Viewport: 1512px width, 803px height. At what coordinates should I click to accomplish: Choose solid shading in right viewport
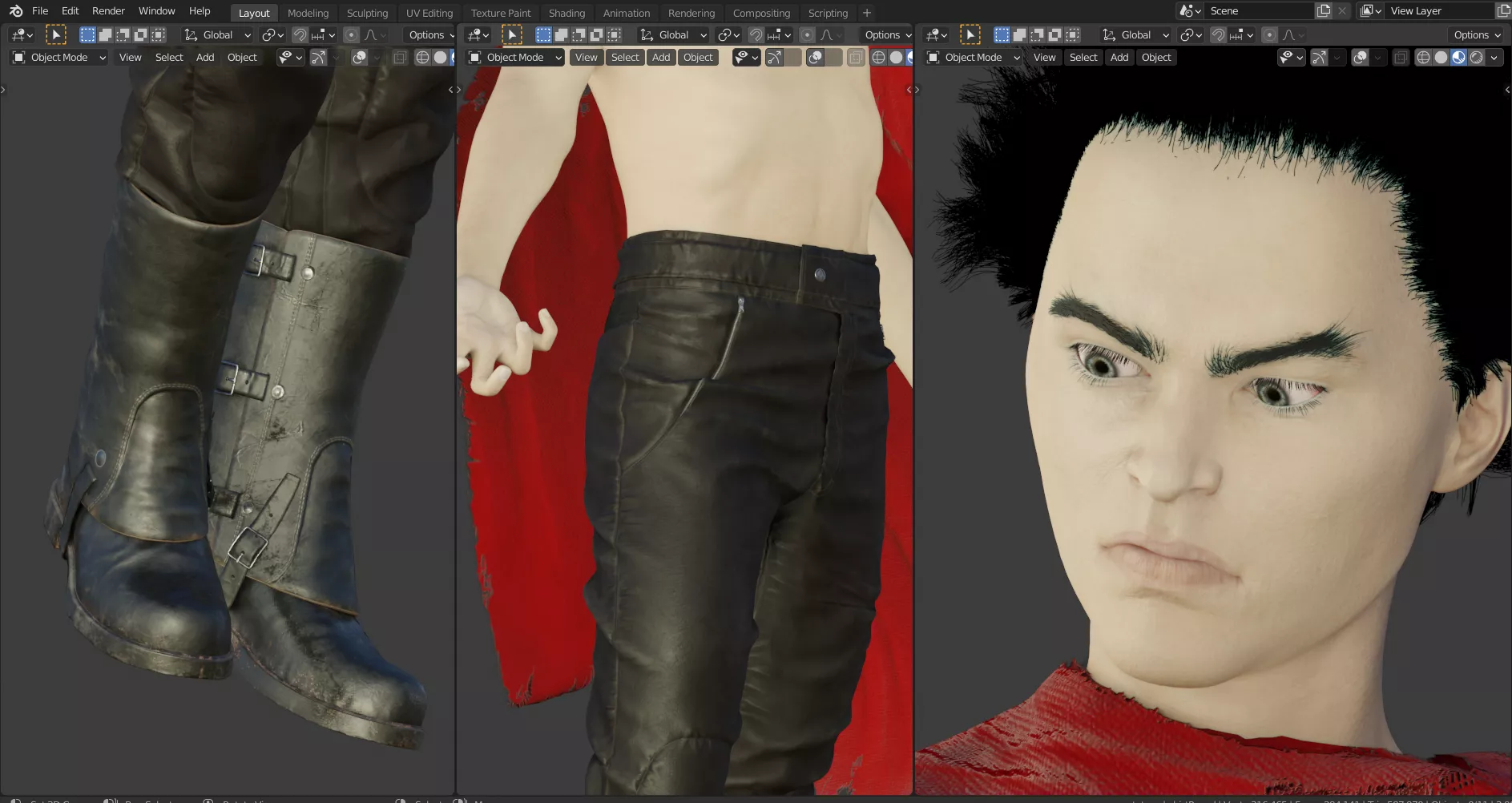(1441, 58)
